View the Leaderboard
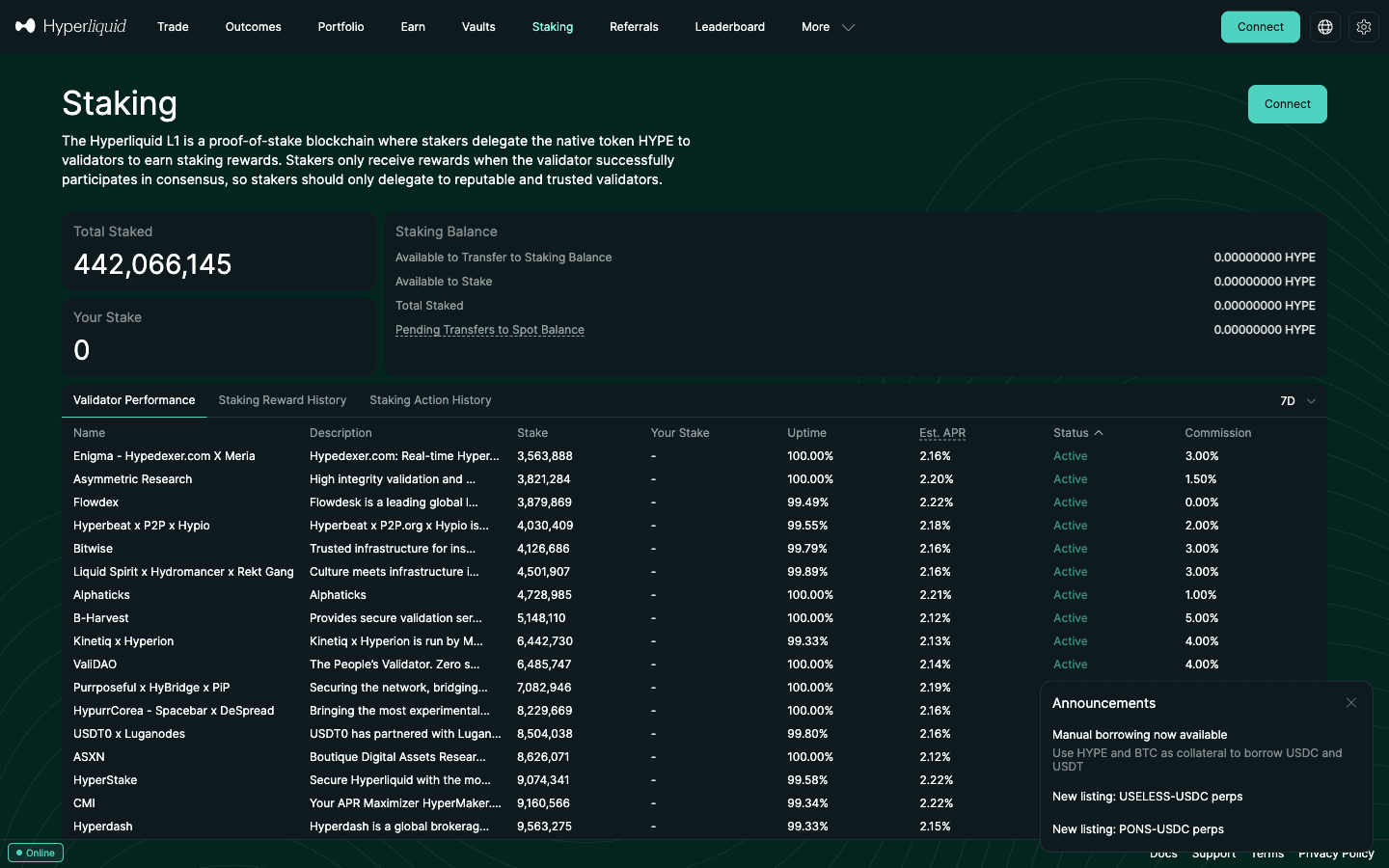Screen dimensions: 1389x868 point(730,27)
